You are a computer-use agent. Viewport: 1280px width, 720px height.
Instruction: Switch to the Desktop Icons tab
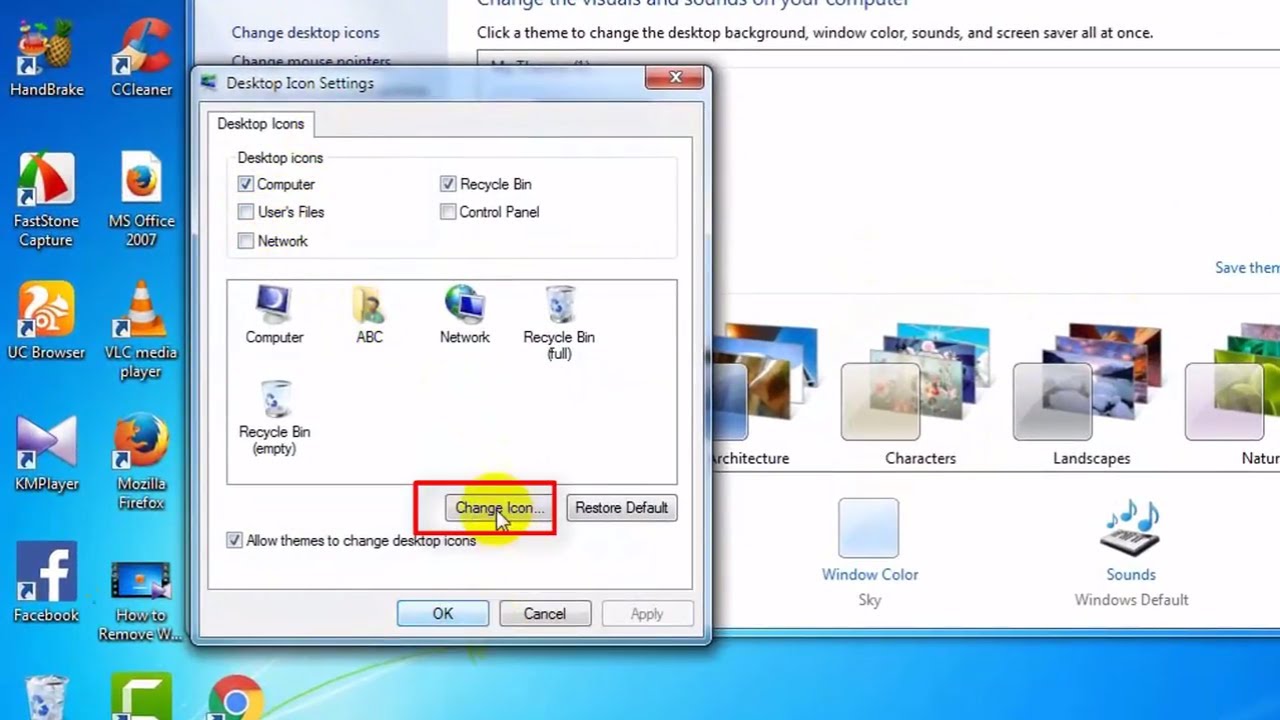coord(260,123)
